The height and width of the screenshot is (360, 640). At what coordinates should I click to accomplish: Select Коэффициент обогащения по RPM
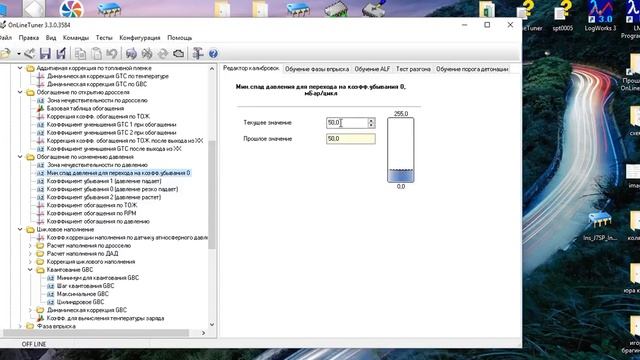tap(91, 213)
